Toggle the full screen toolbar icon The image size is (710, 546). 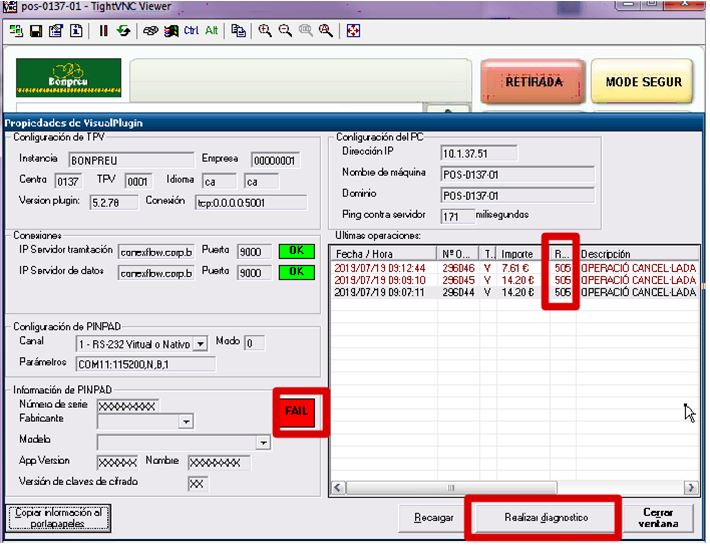[x=353, y=31]
